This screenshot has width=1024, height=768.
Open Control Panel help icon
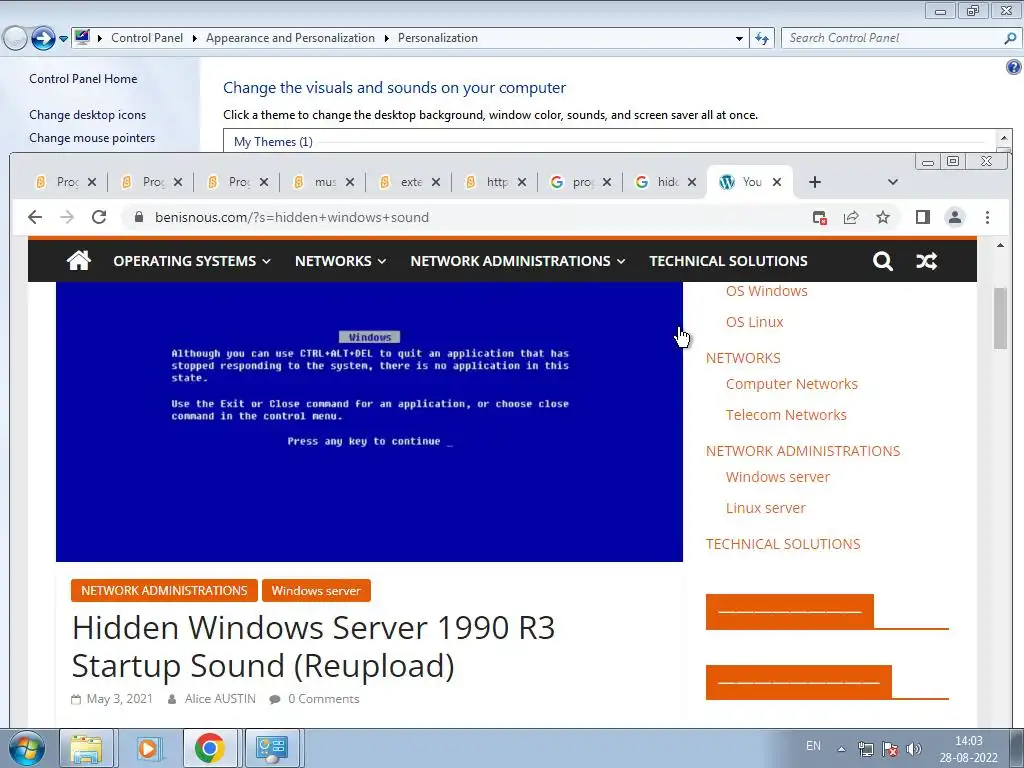1014,67
